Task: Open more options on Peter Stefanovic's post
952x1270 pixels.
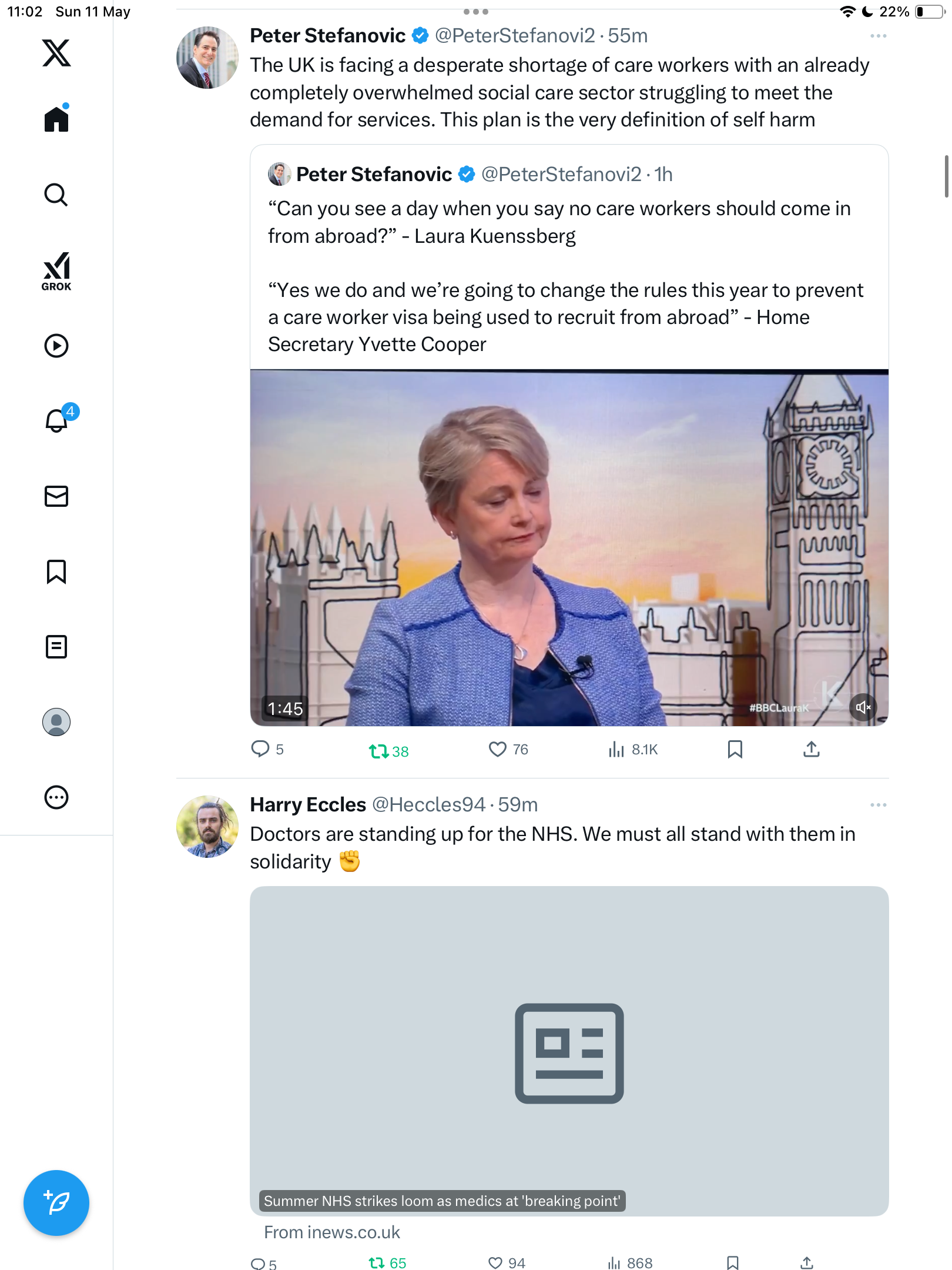Action: (x=878, y=36)
